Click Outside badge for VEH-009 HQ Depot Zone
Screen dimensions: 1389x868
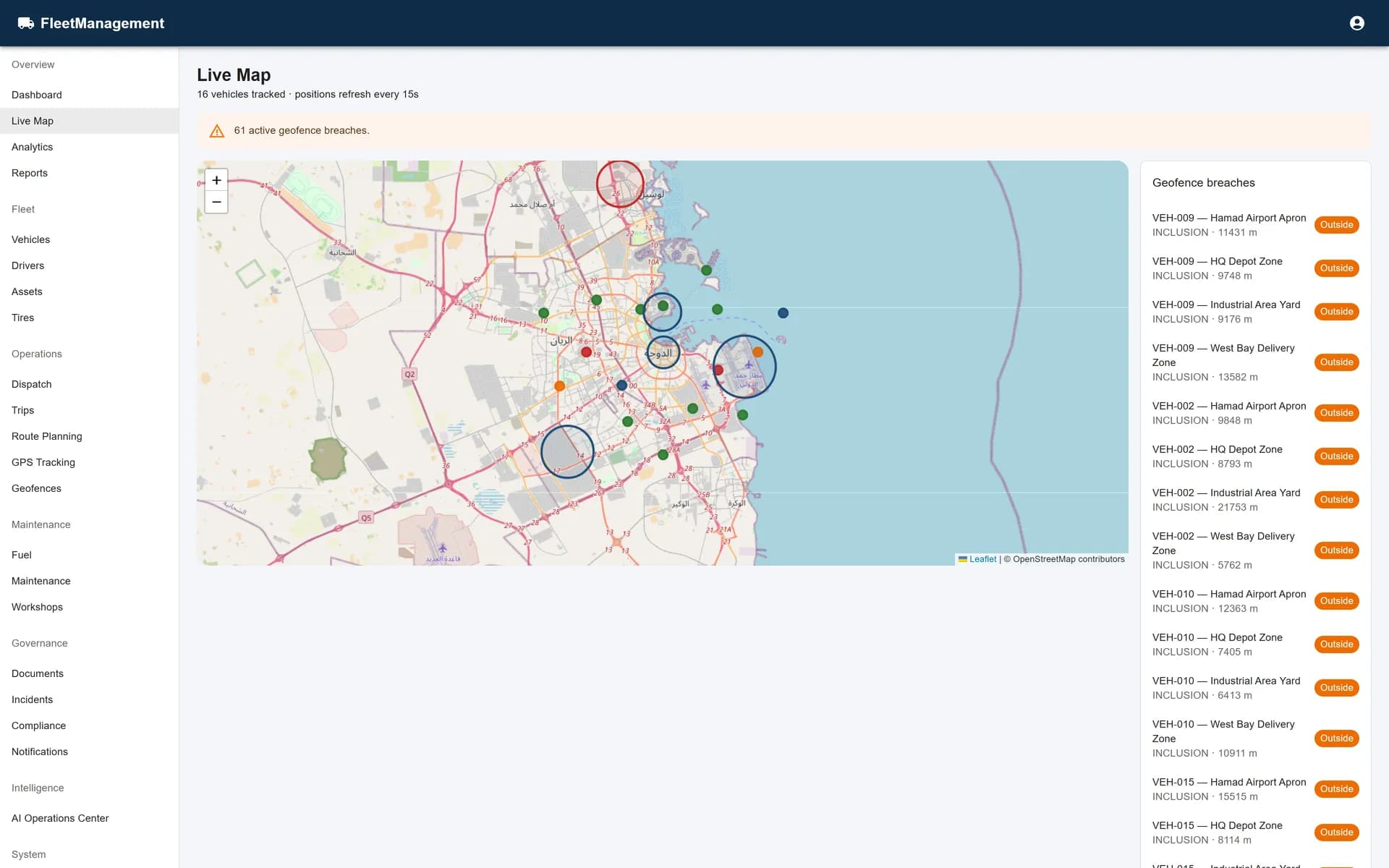click(1336, 268)
